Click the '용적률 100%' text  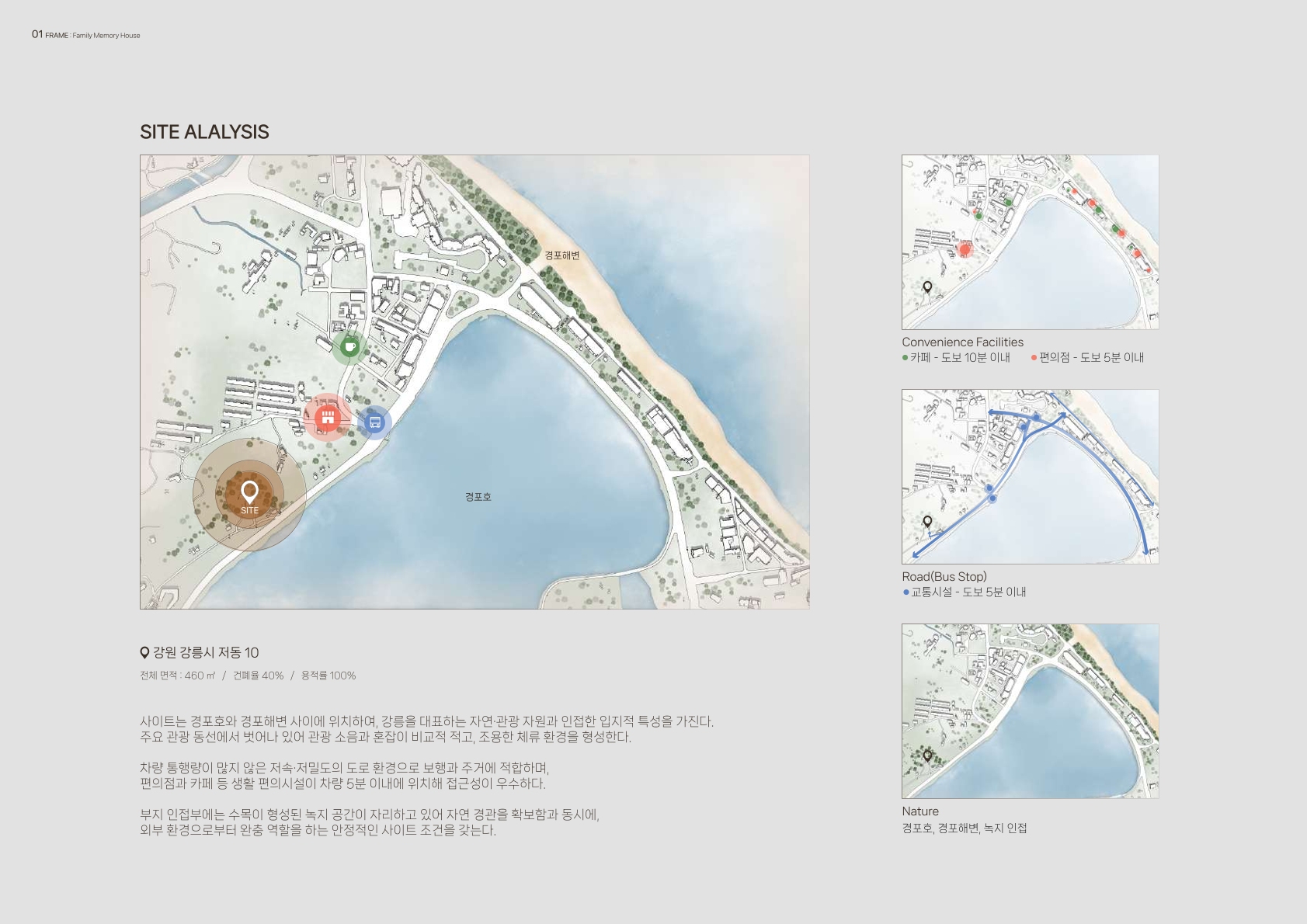[x=328, y=676]
